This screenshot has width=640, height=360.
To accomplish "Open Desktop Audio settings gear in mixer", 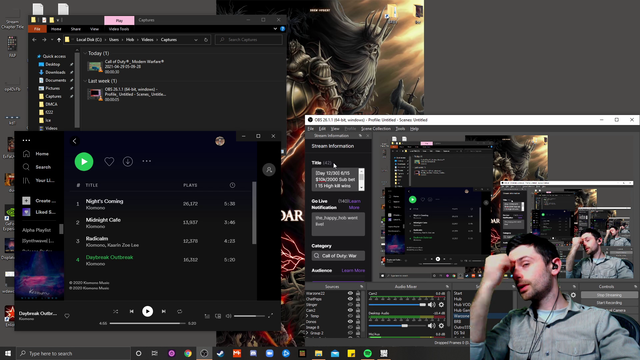I will [x=441, y=326].
